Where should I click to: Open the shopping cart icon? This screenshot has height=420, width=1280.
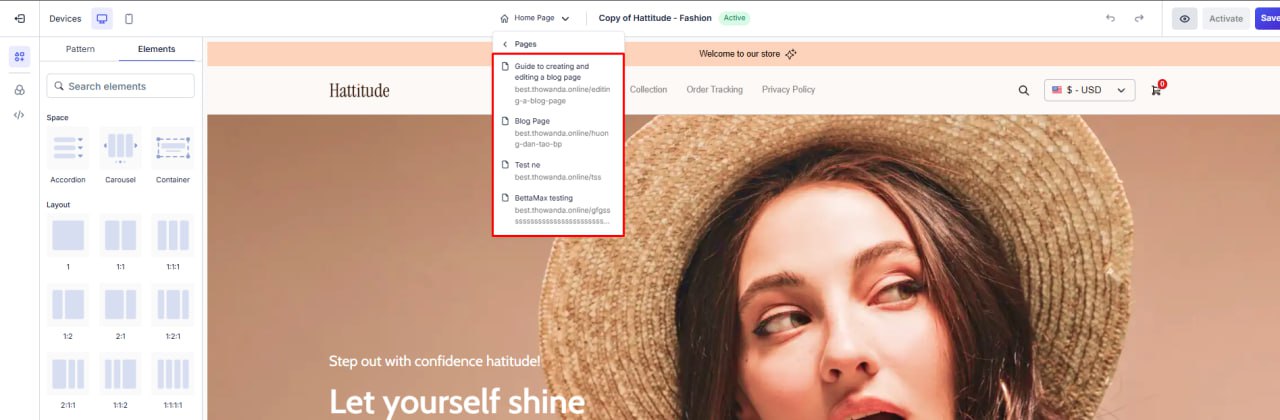(1157, 90)
